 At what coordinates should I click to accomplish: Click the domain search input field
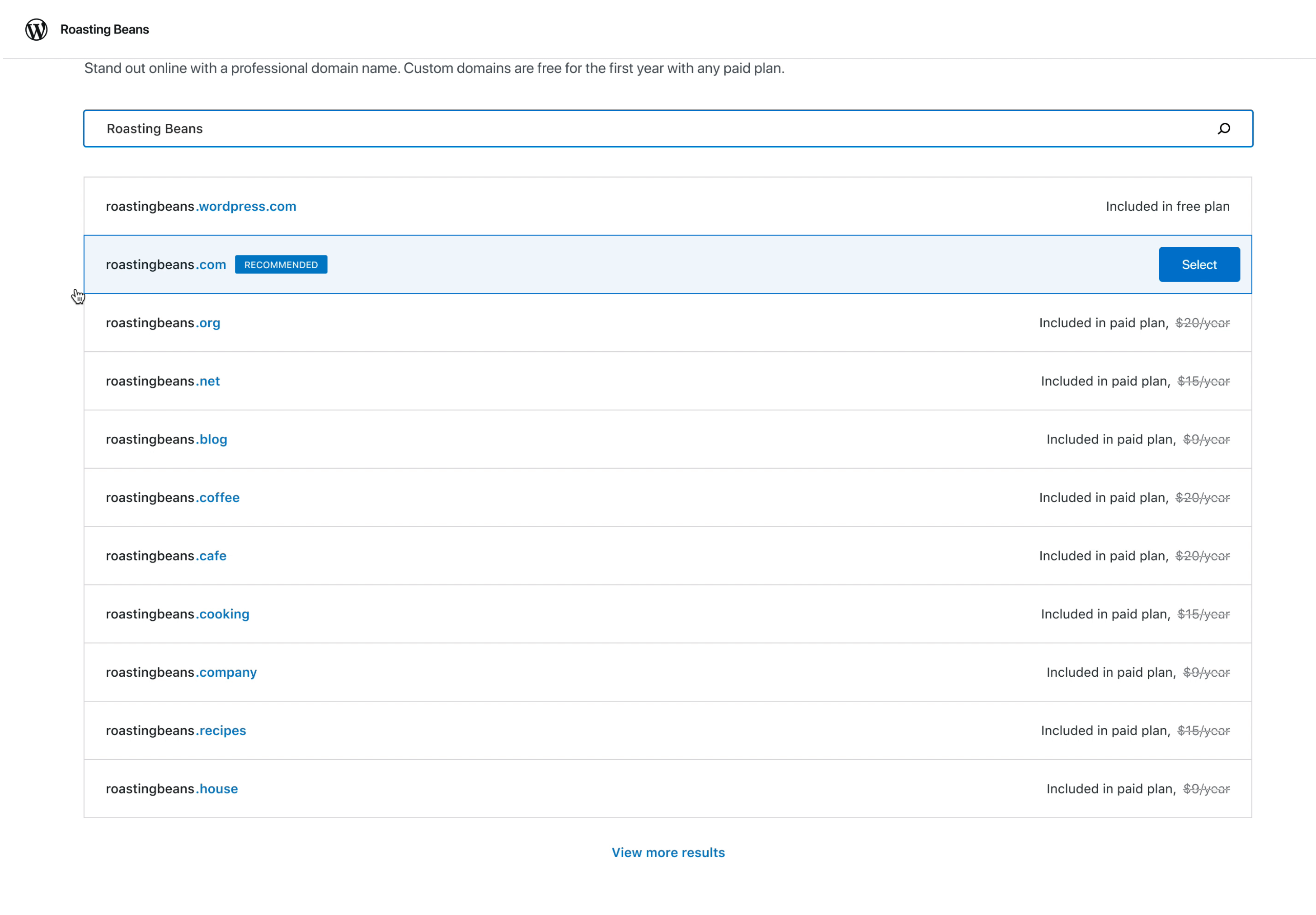pyautogui.click(x=630, y=128)
